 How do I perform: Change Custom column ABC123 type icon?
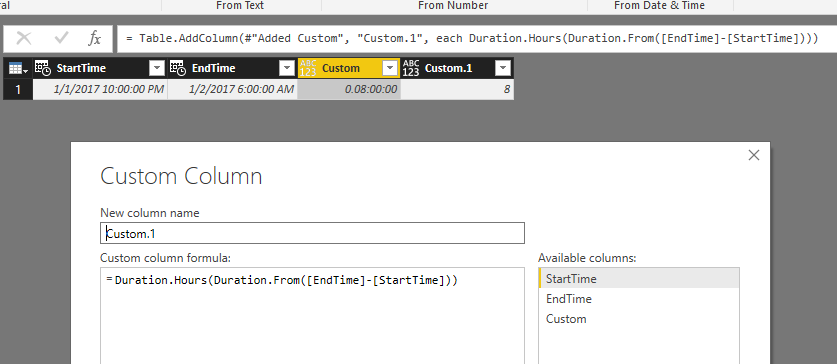click(308, 68)
